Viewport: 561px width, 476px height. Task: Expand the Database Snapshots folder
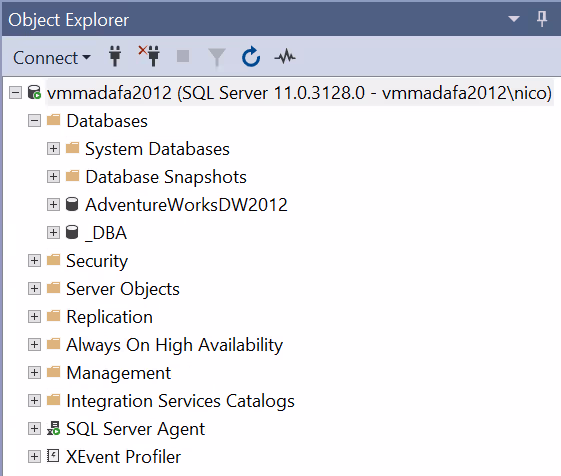53,176
